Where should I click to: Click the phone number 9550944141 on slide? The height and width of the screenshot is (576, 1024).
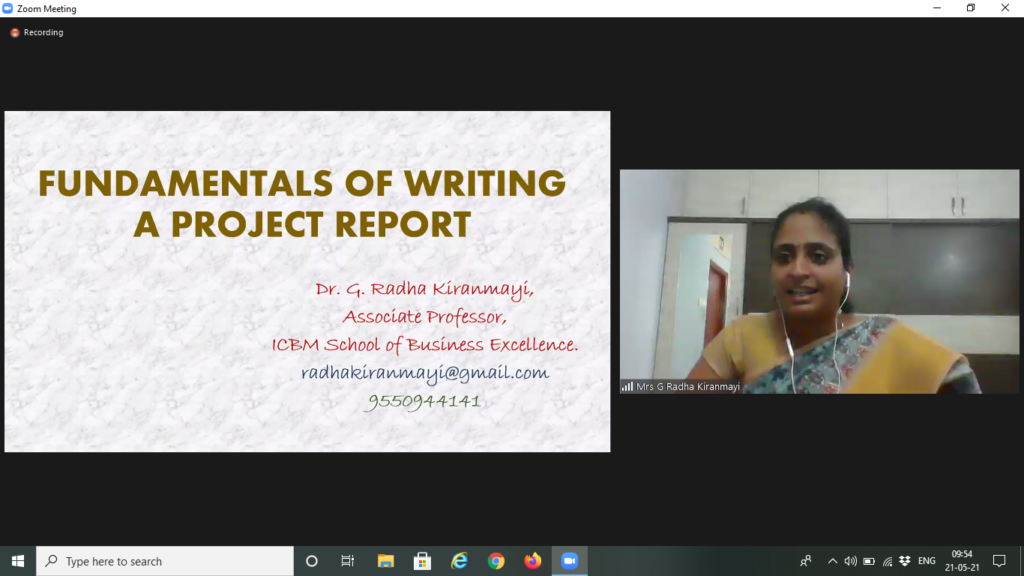pos(424,401)
